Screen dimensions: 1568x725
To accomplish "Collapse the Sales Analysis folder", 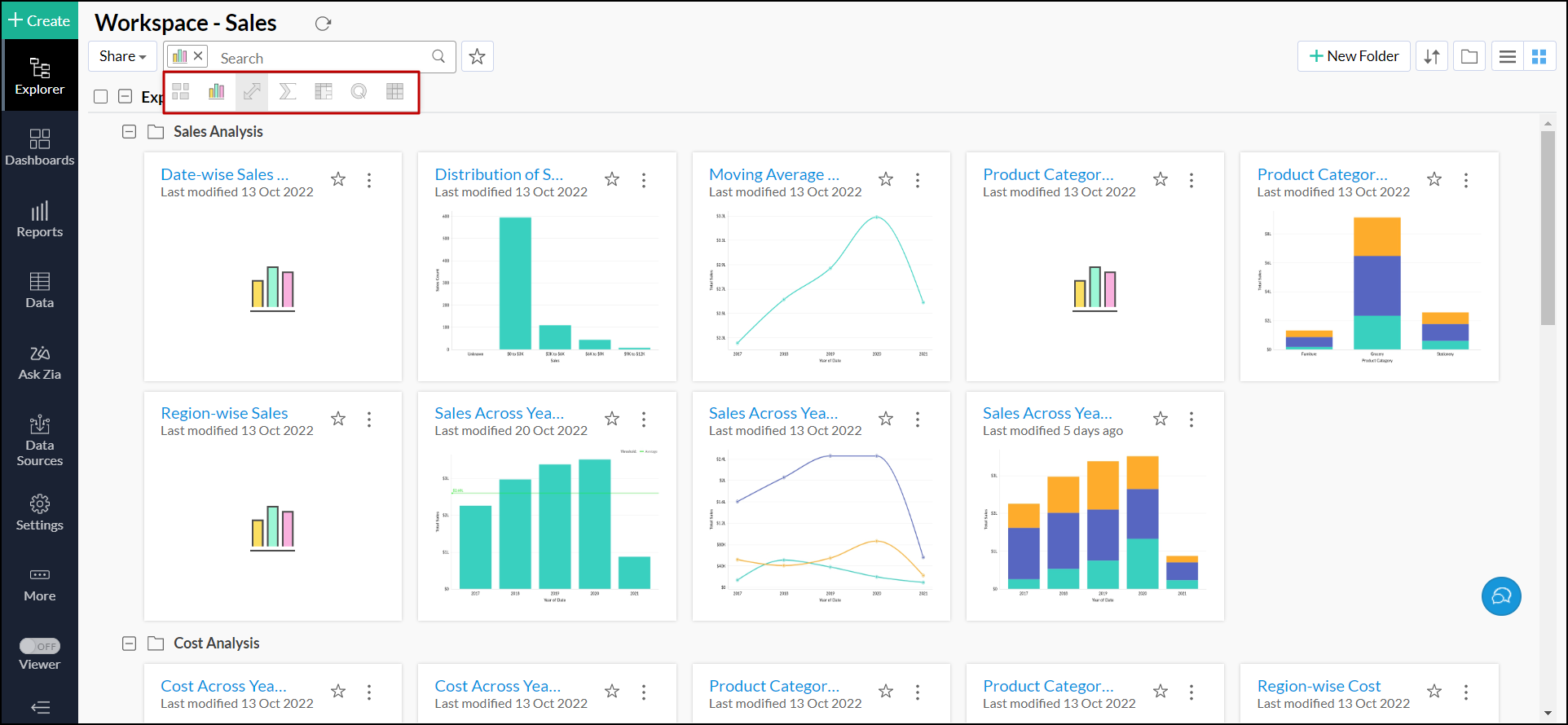I will pos(129,131).
